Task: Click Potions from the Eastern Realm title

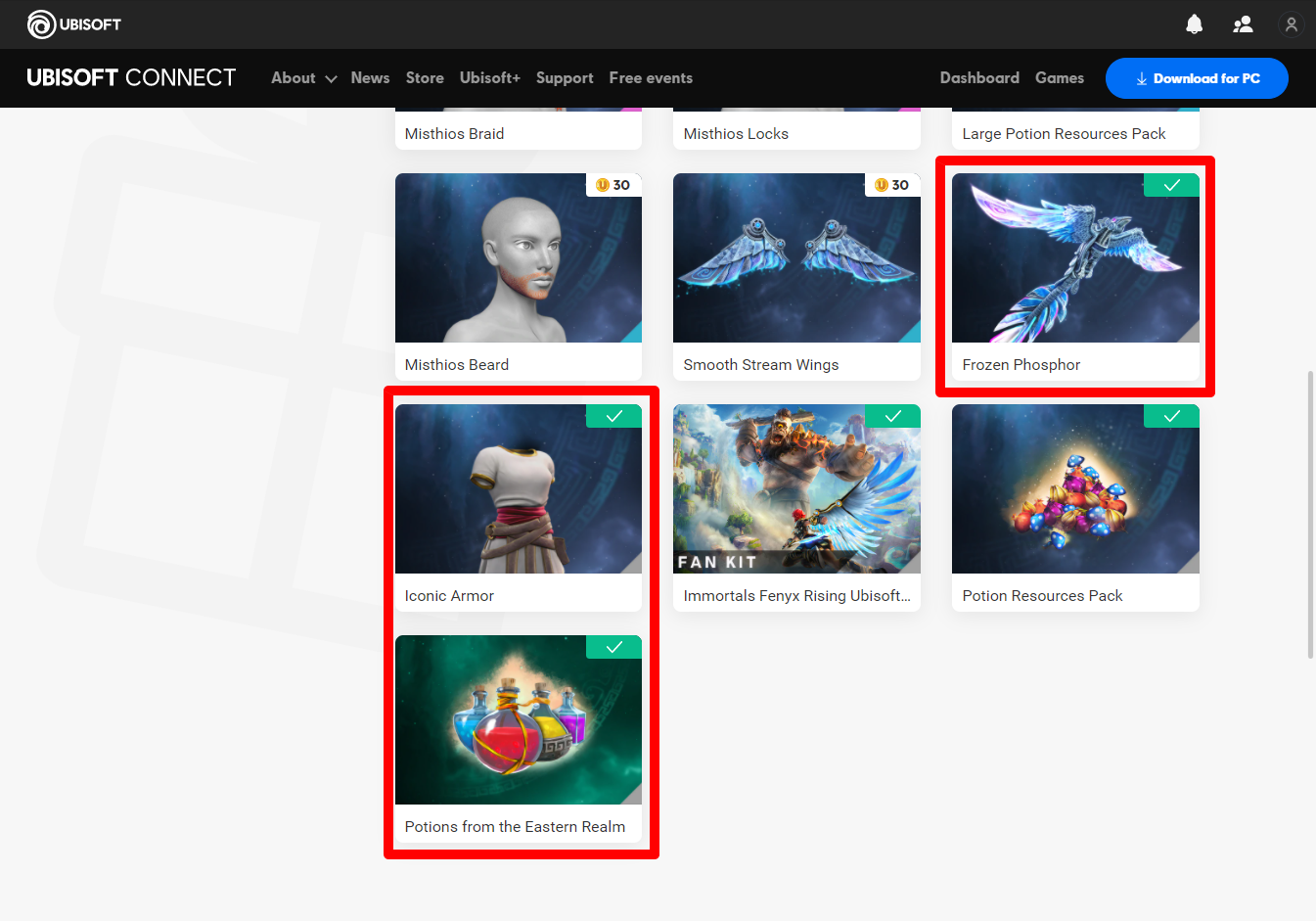Action: click(515, 827)
